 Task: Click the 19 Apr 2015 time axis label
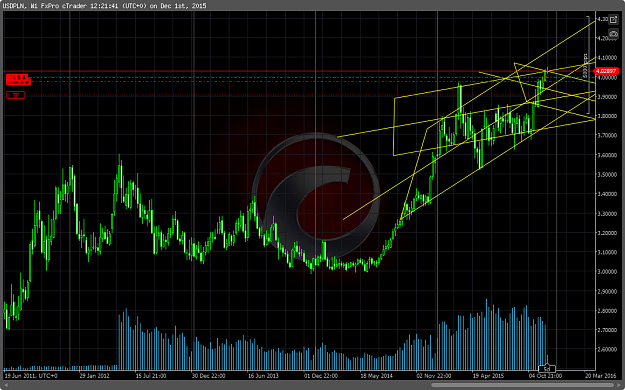(488, 376)
